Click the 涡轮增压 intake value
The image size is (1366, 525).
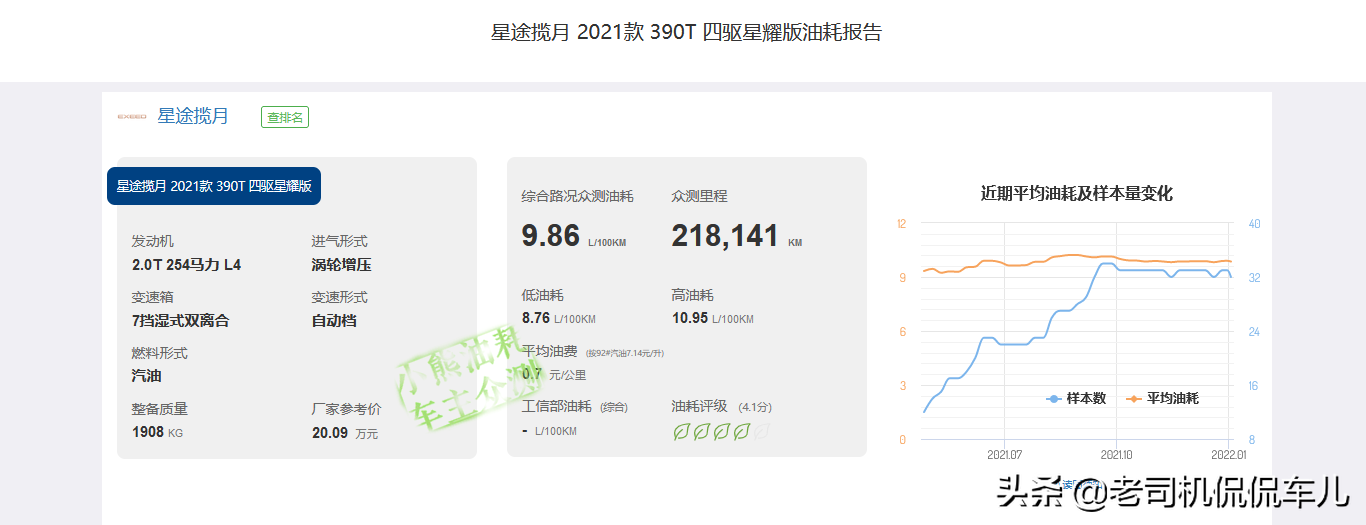pyautogui.click(x=341, y=265)
